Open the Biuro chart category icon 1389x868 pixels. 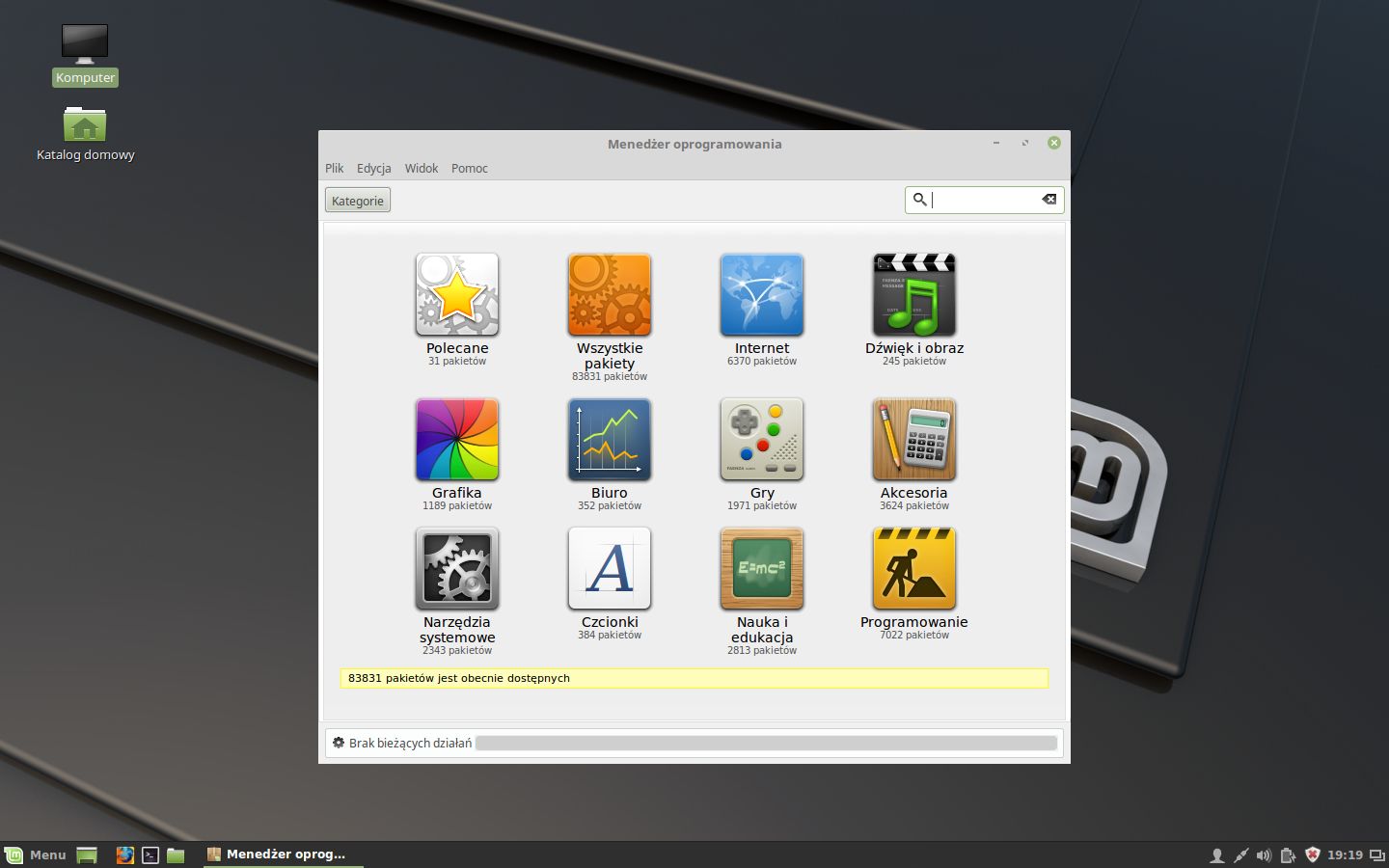610,439
